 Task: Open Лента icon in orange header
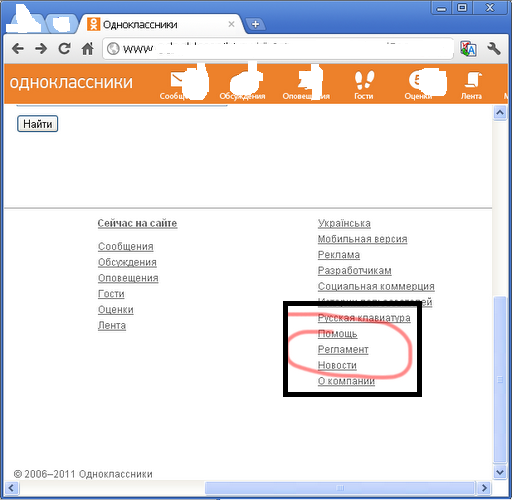coord(471,85)
